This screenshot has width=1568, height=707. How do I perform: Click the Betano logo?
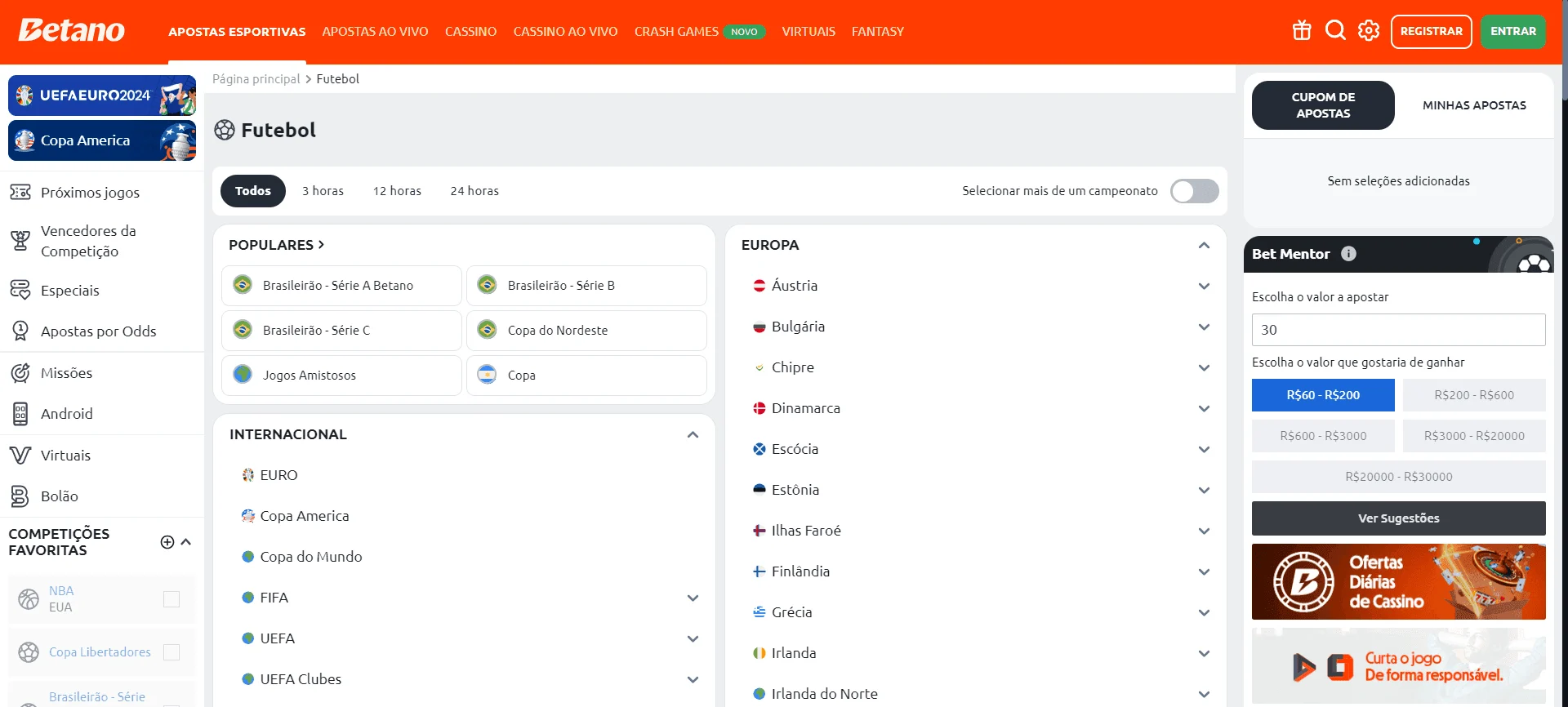(x=72, y=30)
